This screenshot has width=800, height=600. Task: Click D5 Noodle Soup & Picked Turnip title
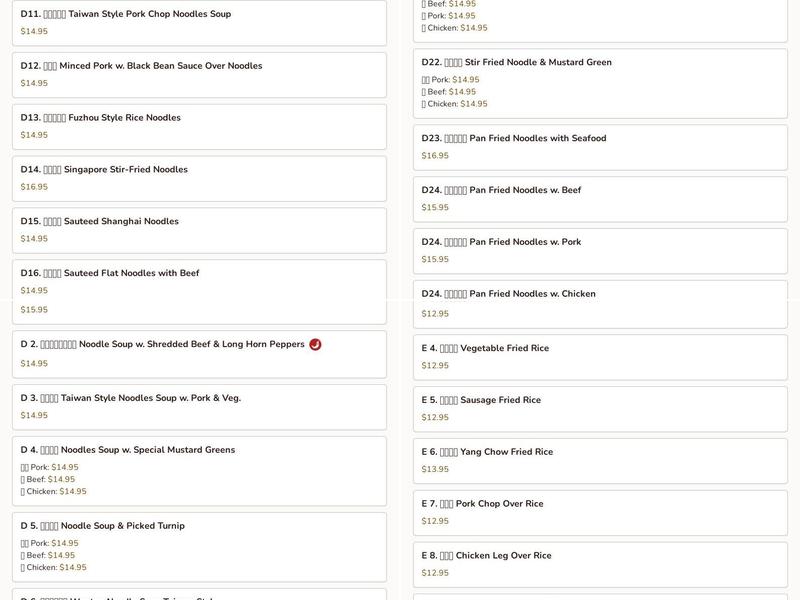pyautogui.click(x=123, y=526)
